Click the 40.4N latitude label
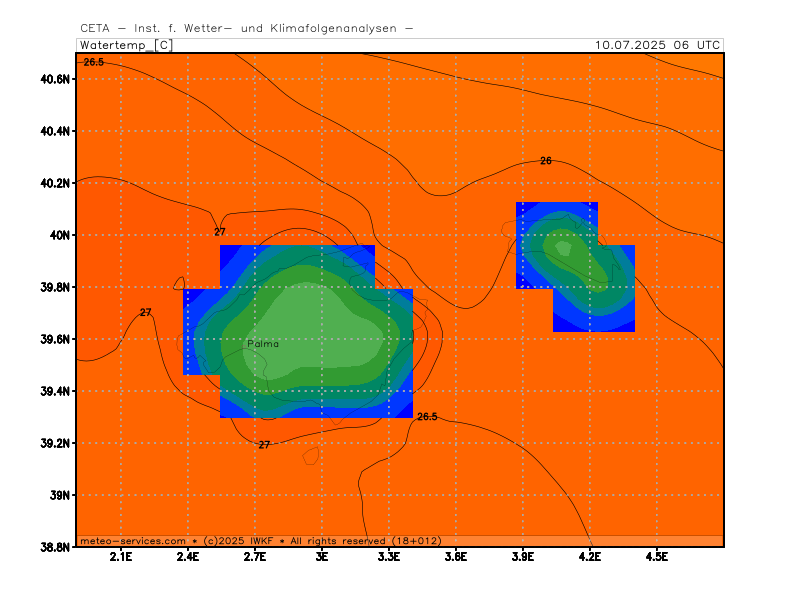 [x=55, y=131]
